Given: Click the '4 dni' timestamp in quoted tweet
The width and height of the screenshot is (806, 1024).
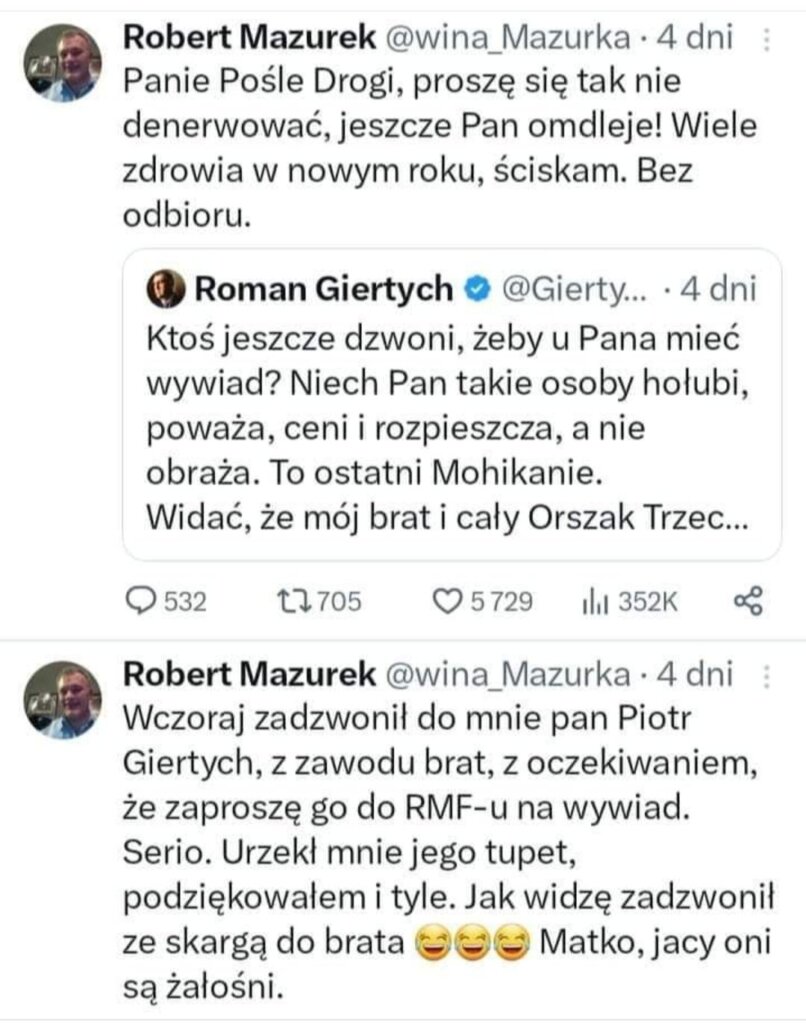Looking at the screenshot, I should [717, 290].
